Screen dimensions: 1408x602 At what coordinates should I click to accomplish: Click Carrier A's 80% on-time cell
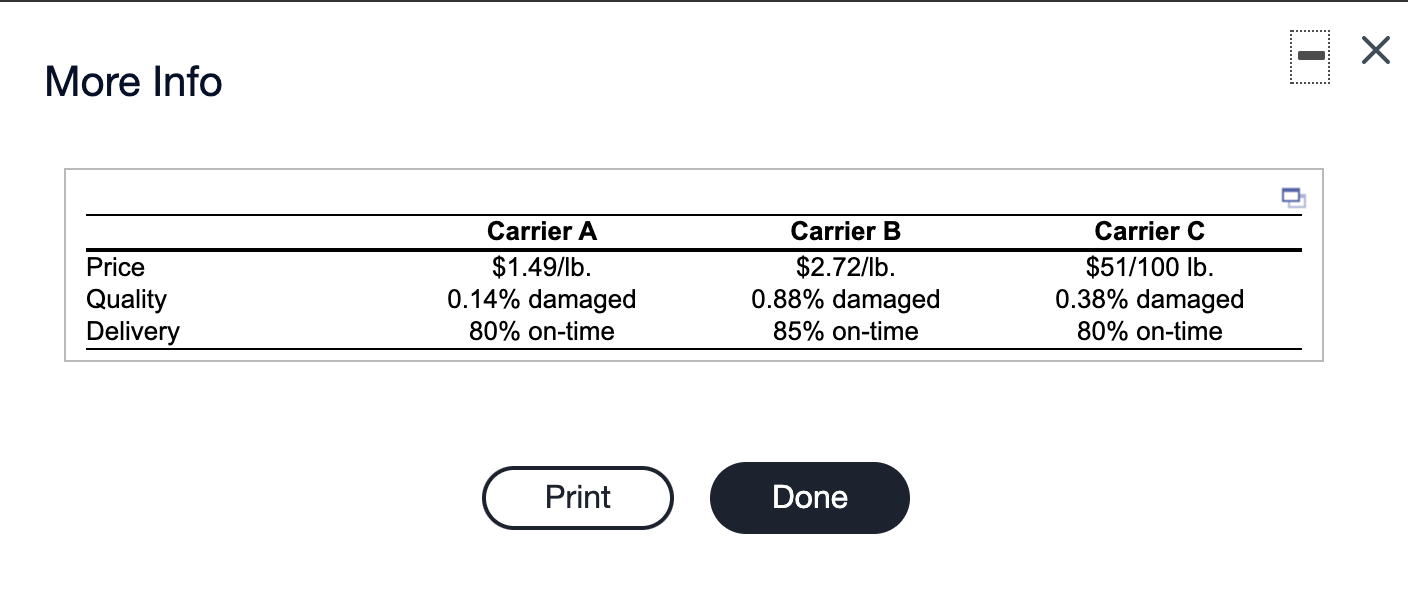pos(542,331)
